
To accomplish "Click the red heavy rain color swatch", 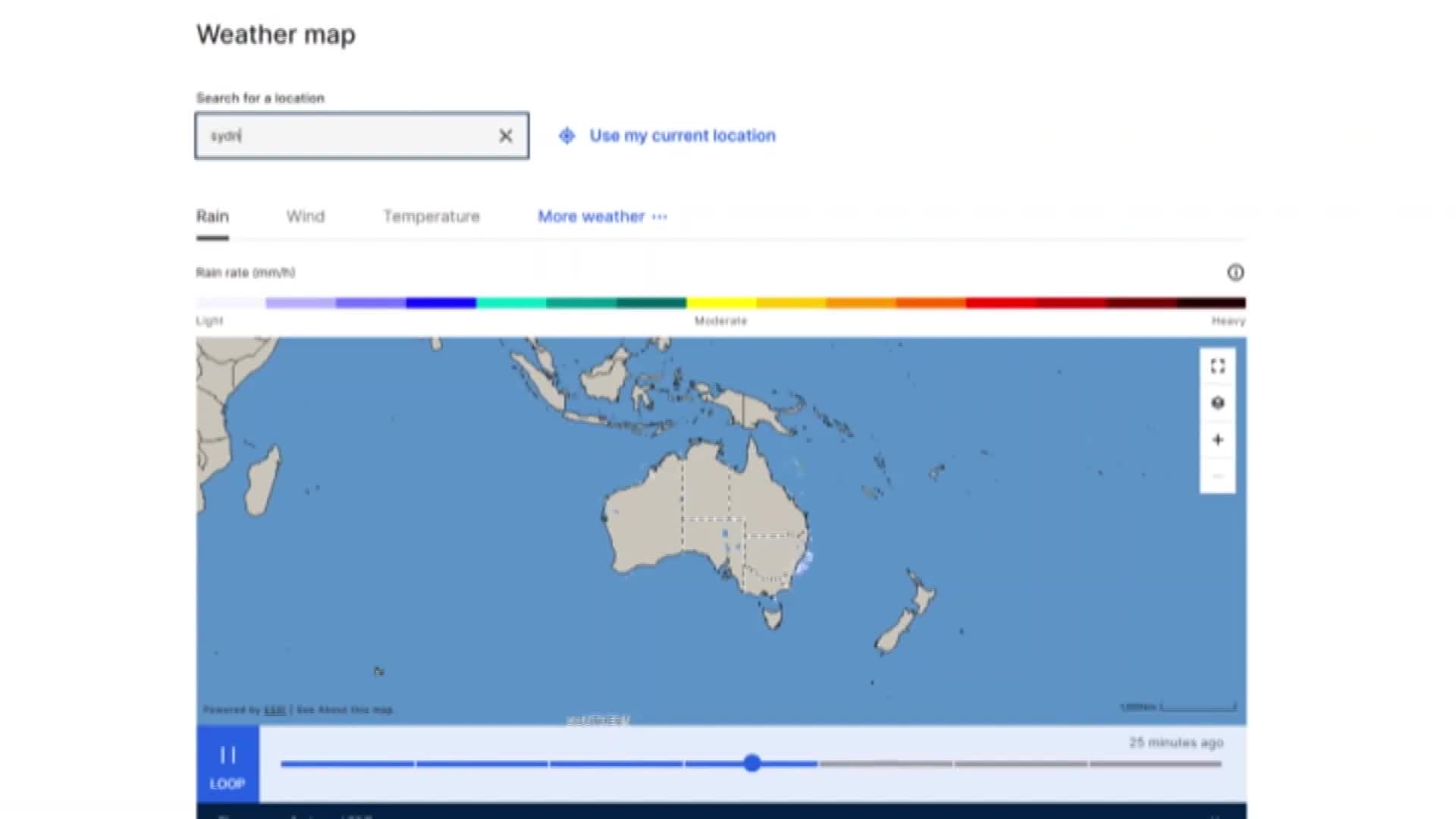I will tap(1001, 303).
